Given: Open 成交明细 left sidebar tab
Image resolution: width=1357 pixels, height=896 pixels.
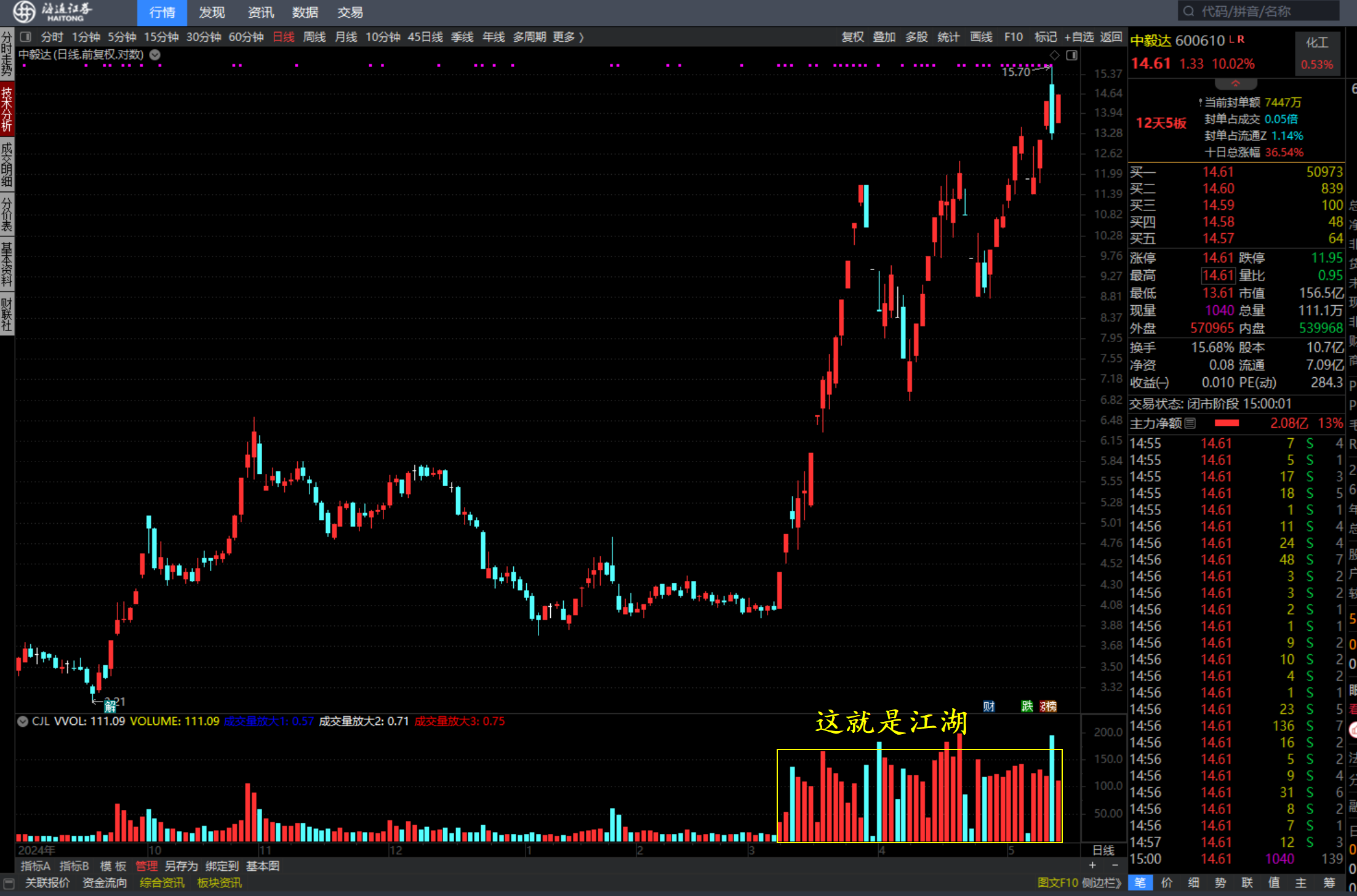Looking at the screenshot, I should click(x=7, y=164).
